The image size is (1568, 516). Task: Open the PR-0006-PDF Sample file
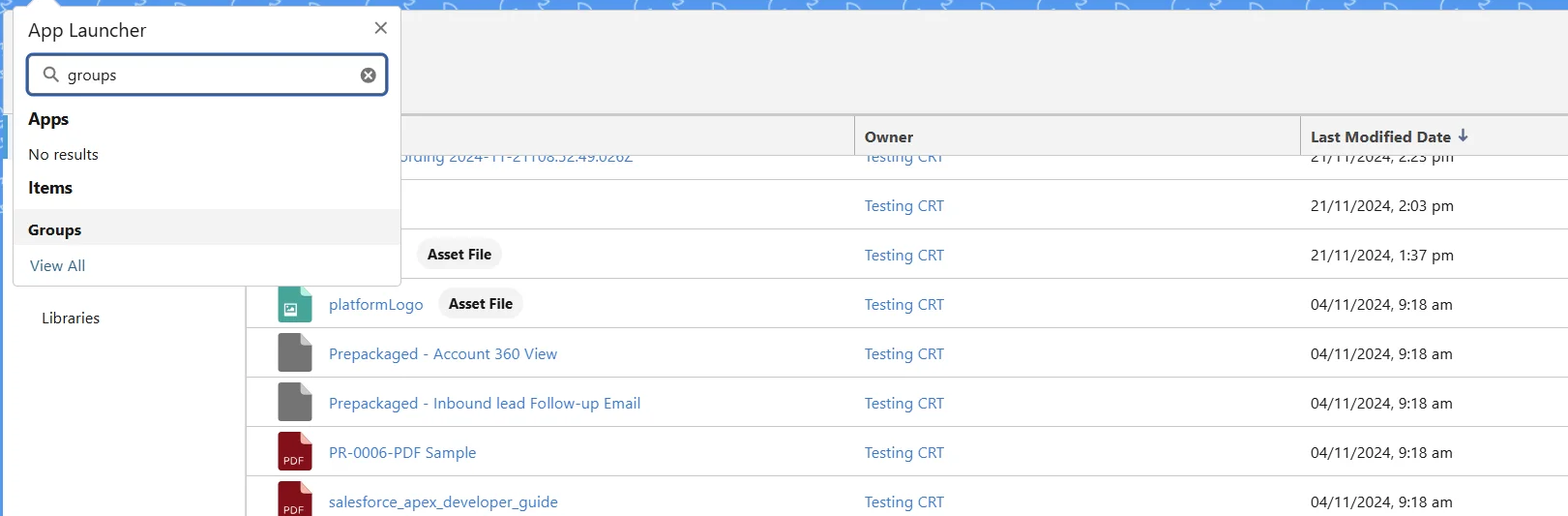tap(401, 452)
